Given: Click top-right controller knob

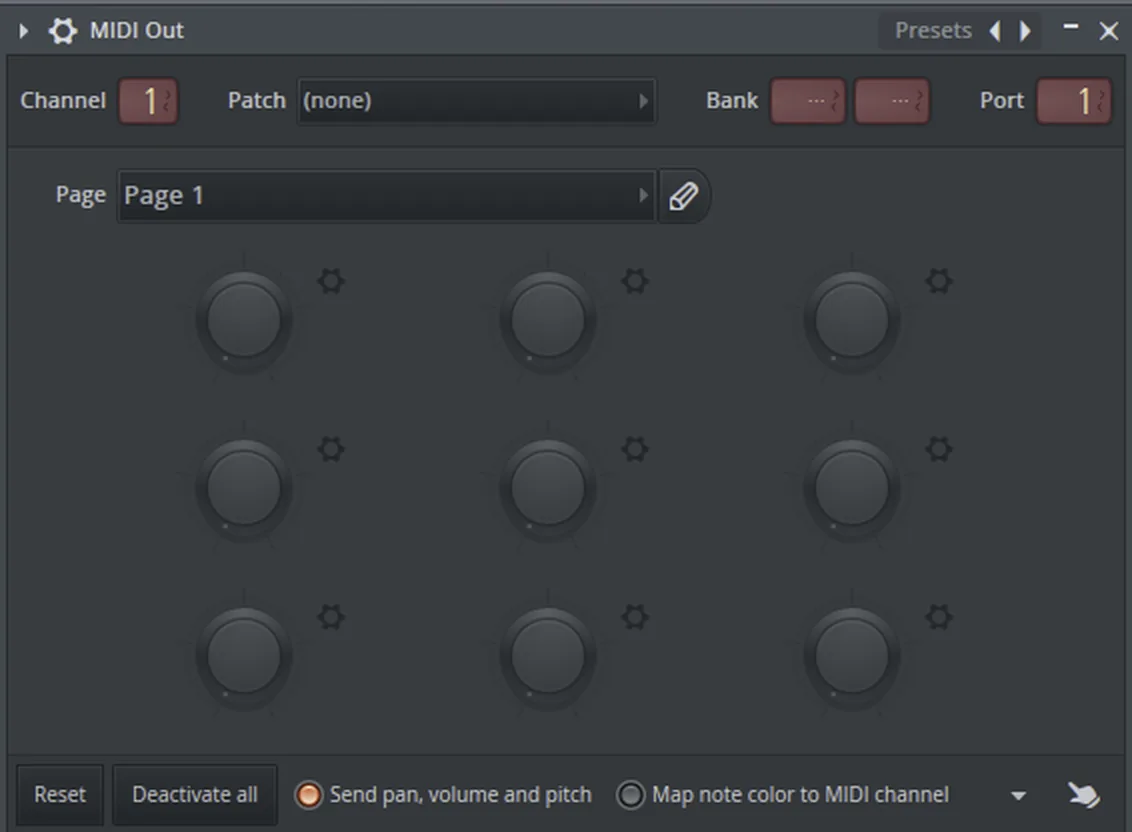Looking at the screenshot, I should pos(852,321).
